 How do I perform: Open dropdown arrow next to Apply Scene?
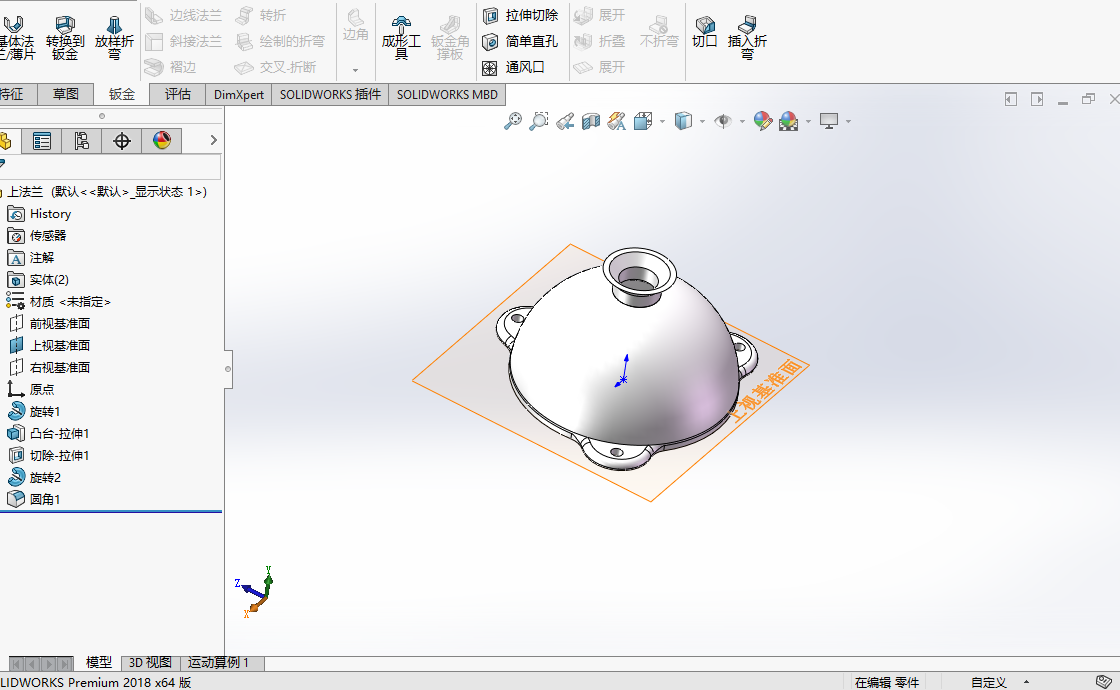point(809,121)
